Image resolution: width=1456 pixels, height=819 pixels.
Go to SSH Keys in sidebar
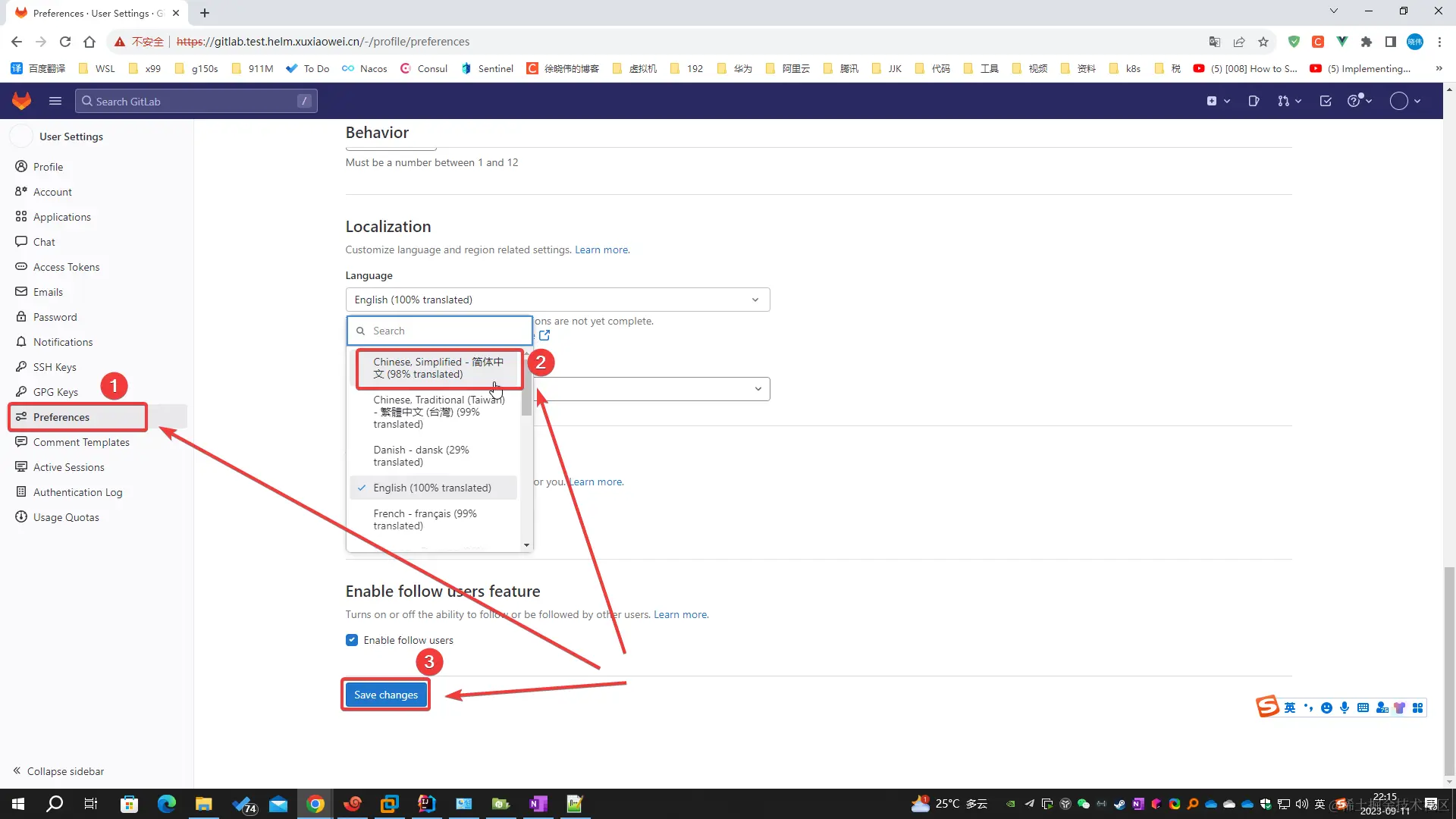(x=55, y=367)
